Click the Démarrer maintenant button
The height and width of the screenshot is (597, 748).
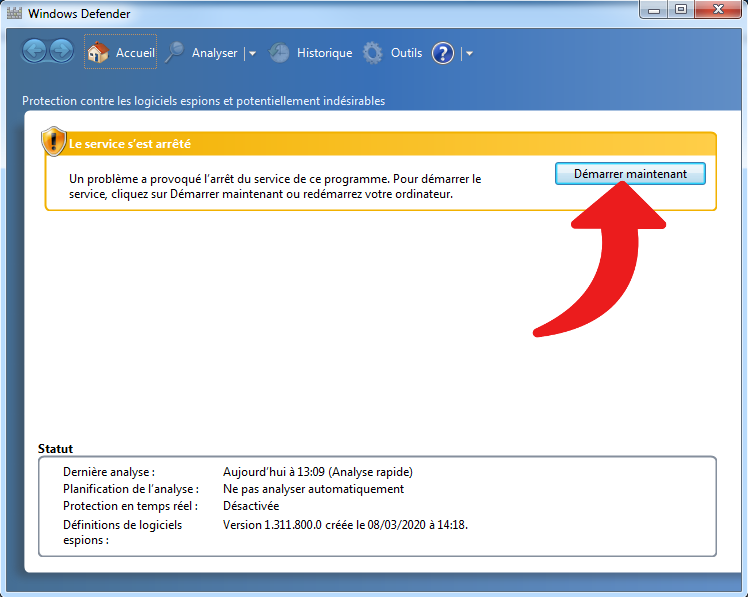(630, 174)
